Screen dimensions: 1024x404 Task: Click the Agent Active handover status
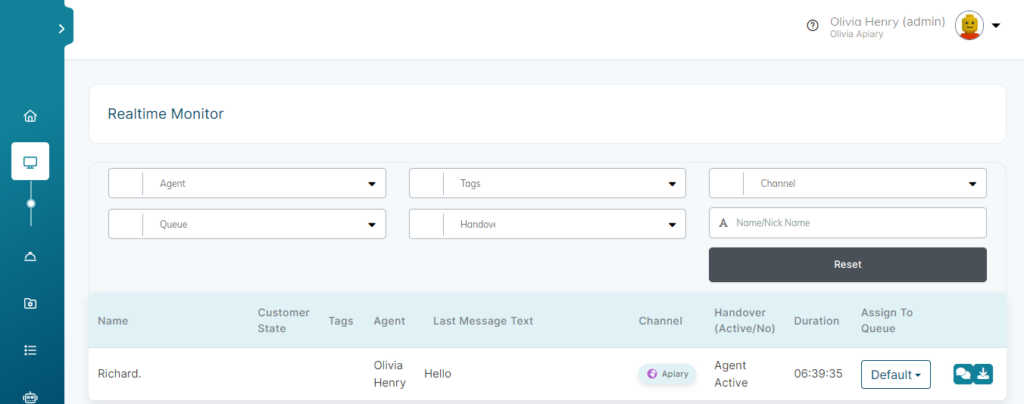tap(731, 374)
